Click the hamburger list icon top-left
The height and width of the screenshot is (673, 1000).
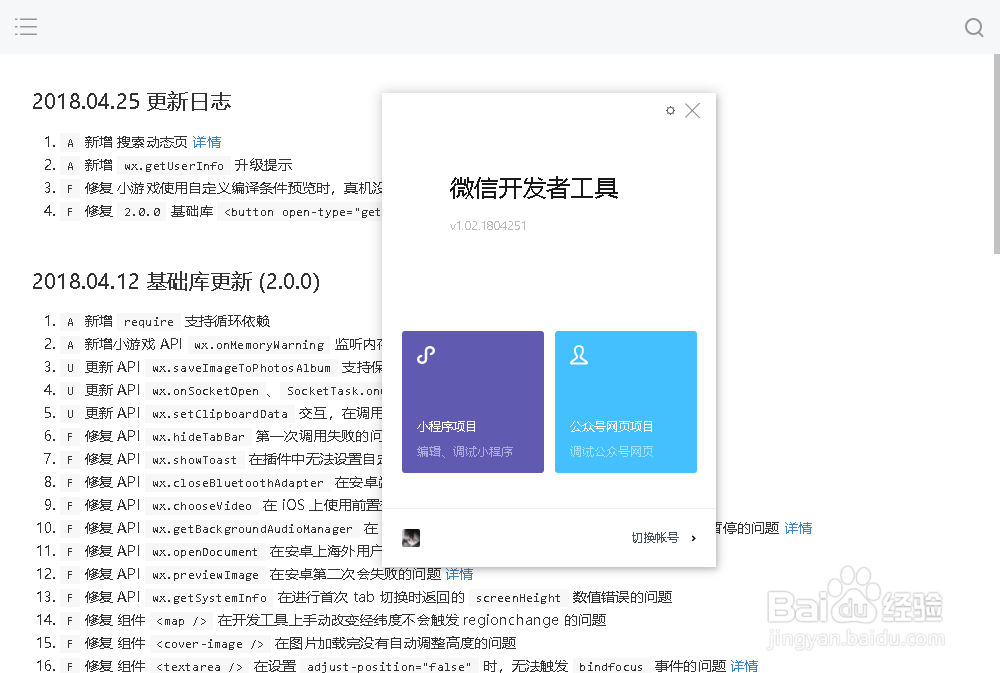click(x=26, y=26)
